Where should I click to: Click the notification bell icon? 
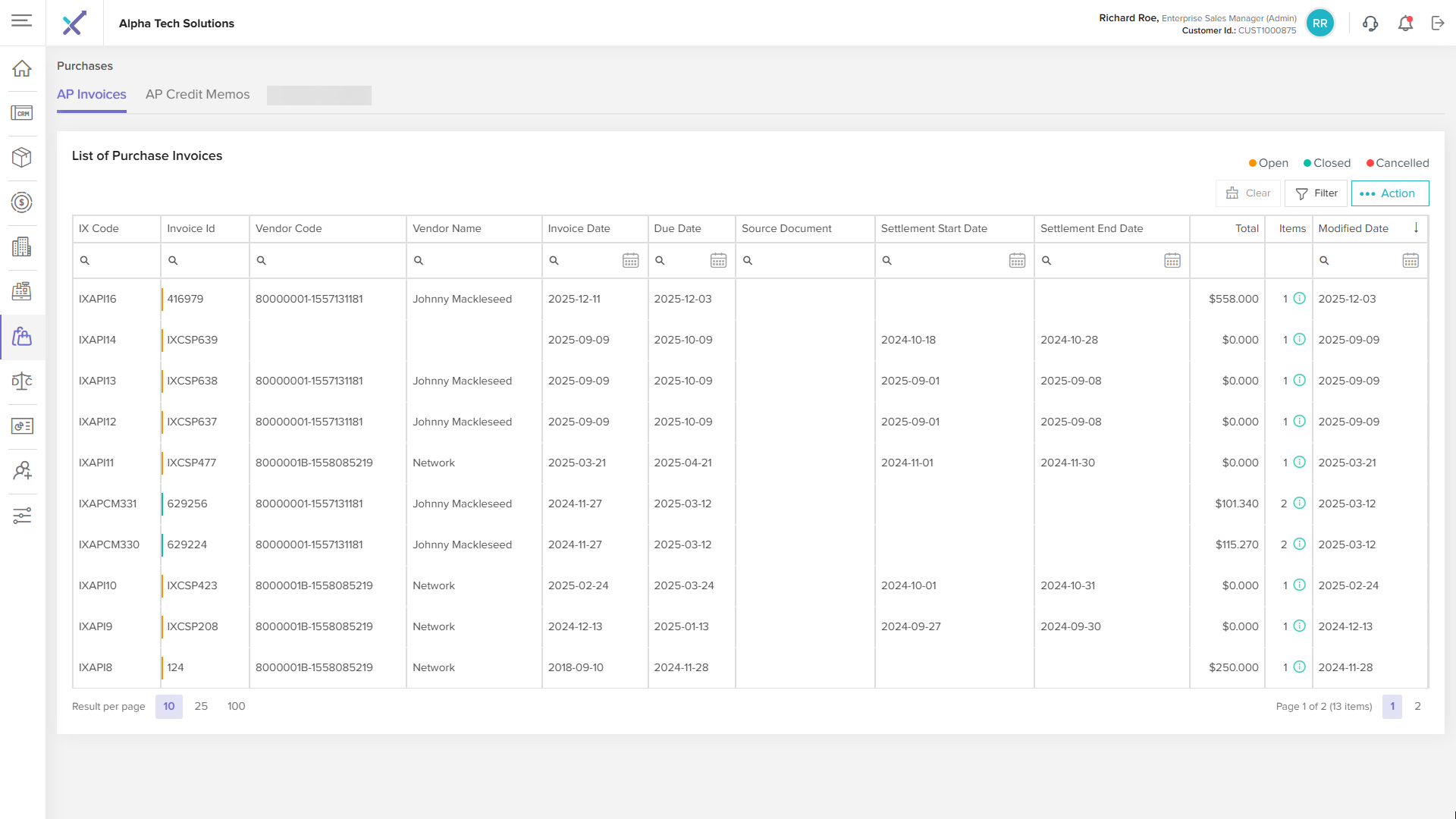pos(1405,24)
